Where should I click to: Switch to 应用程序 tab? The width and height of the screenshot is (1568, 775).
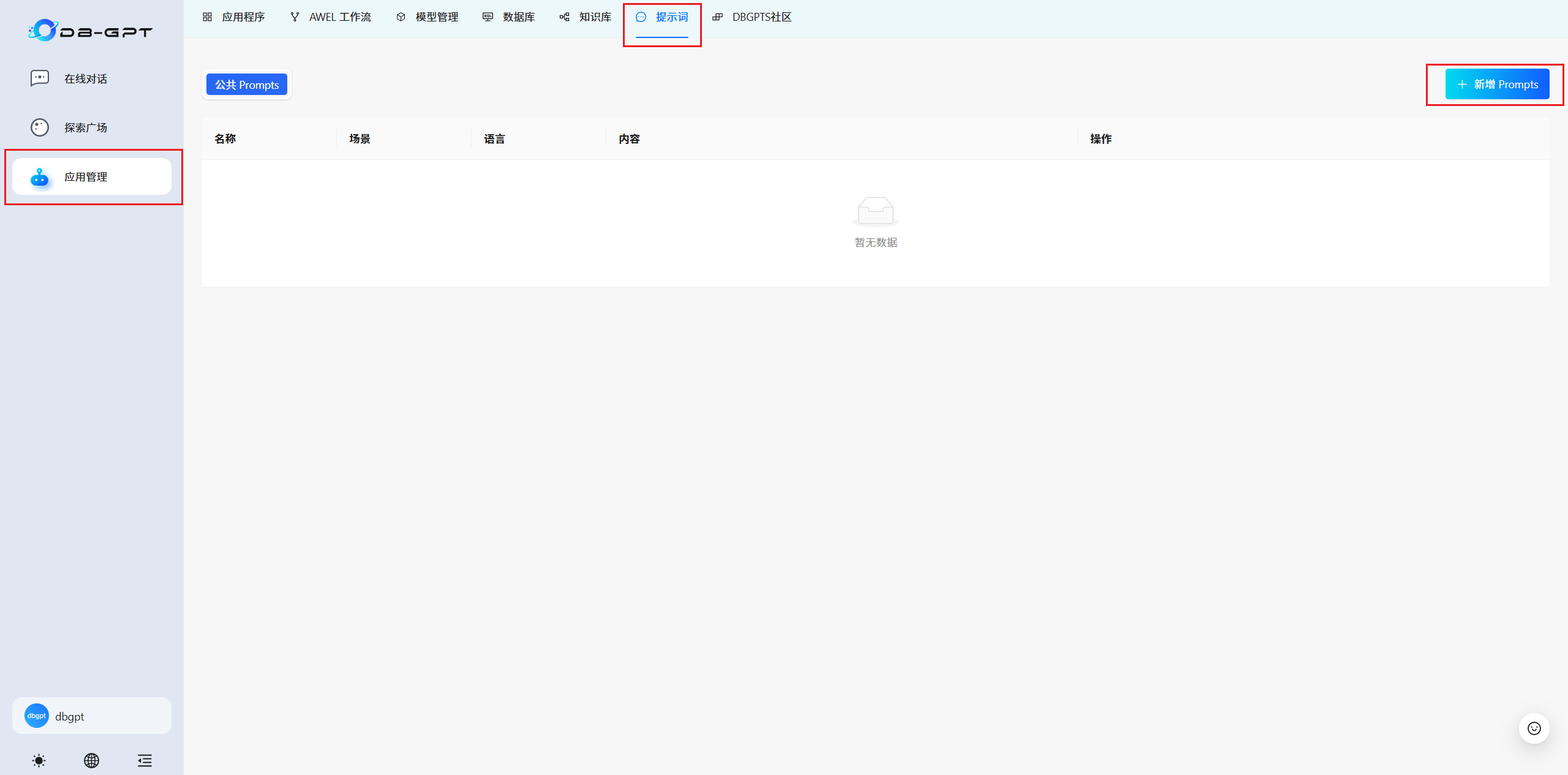pos(234,17)
